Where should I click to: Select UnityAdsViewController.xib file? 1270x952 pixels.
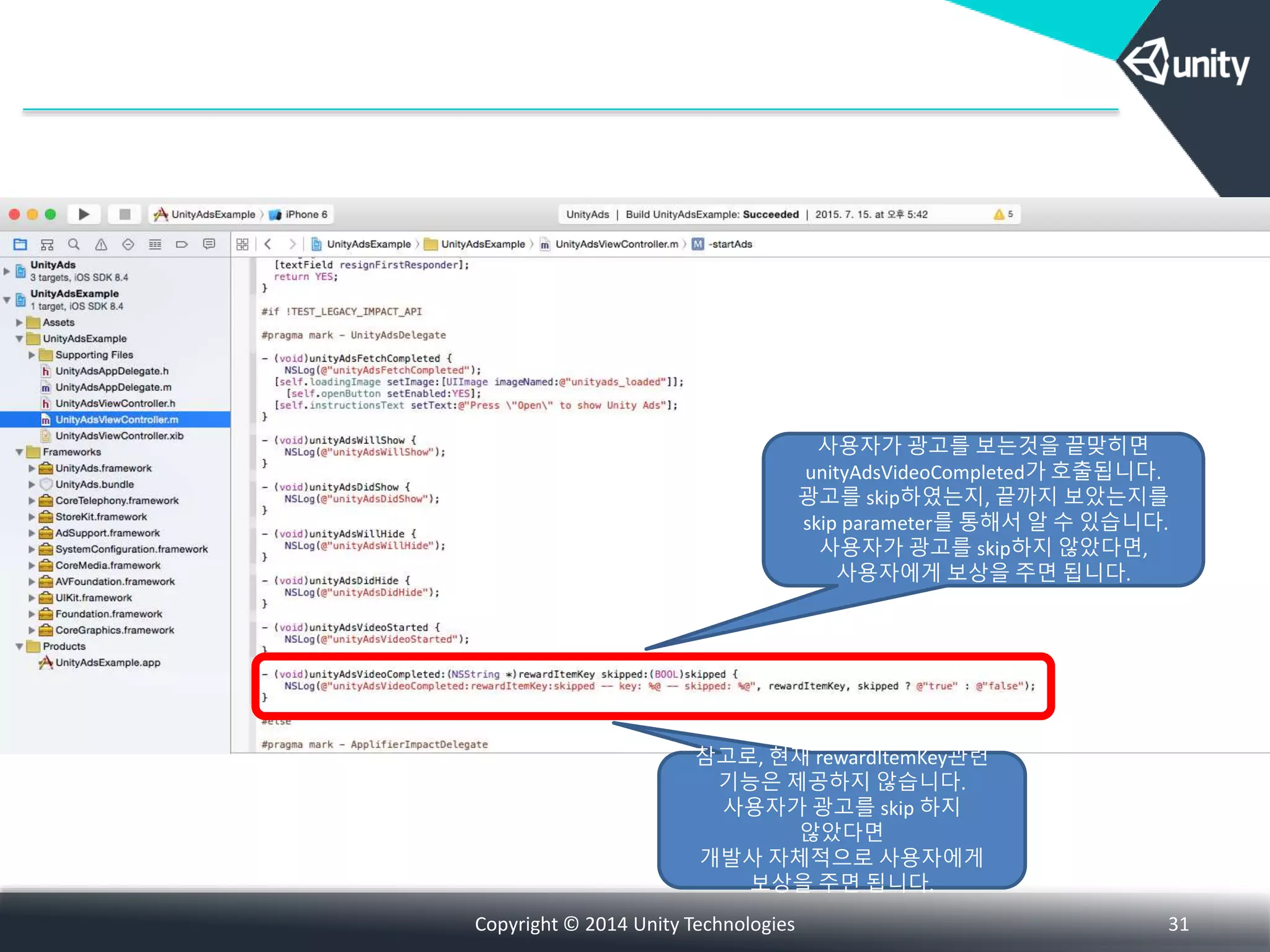[x=119, y=436]
